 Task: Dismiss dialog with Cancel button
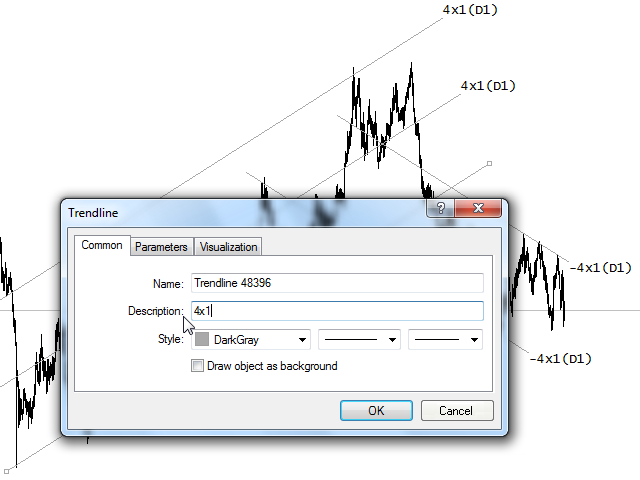(x=457, y=410)
